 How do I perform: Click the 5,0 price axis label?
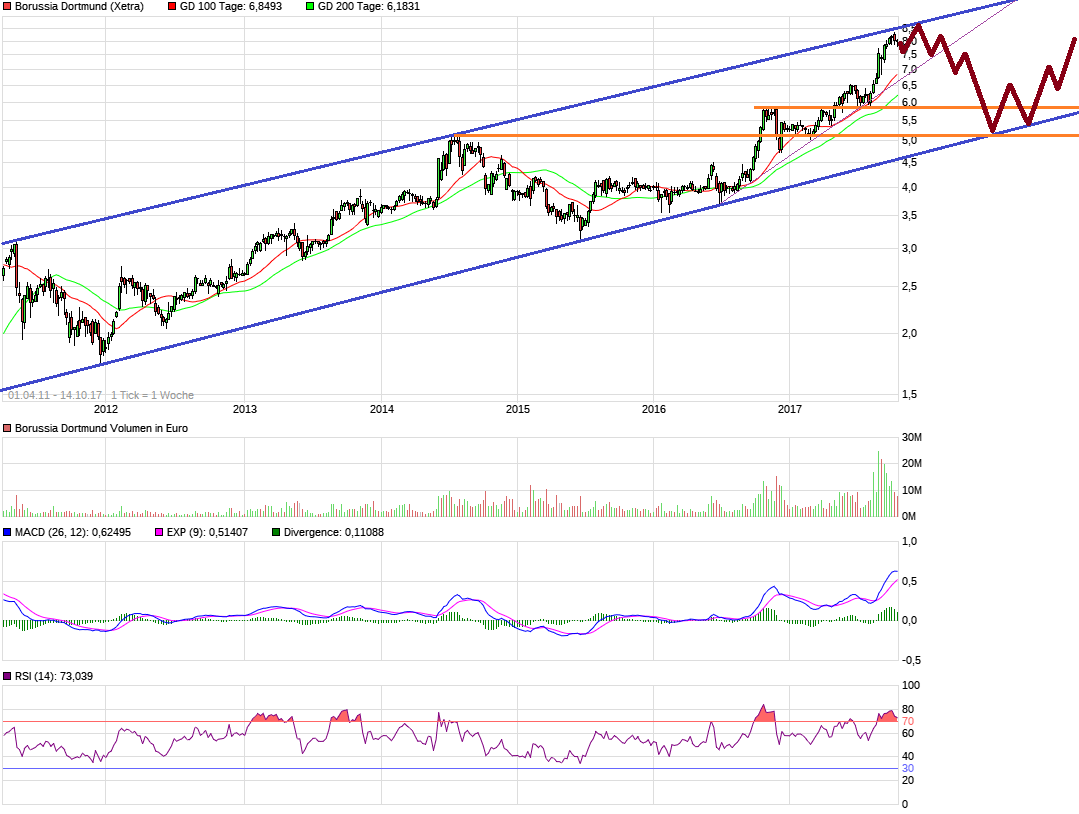click(x=909, y=140)
